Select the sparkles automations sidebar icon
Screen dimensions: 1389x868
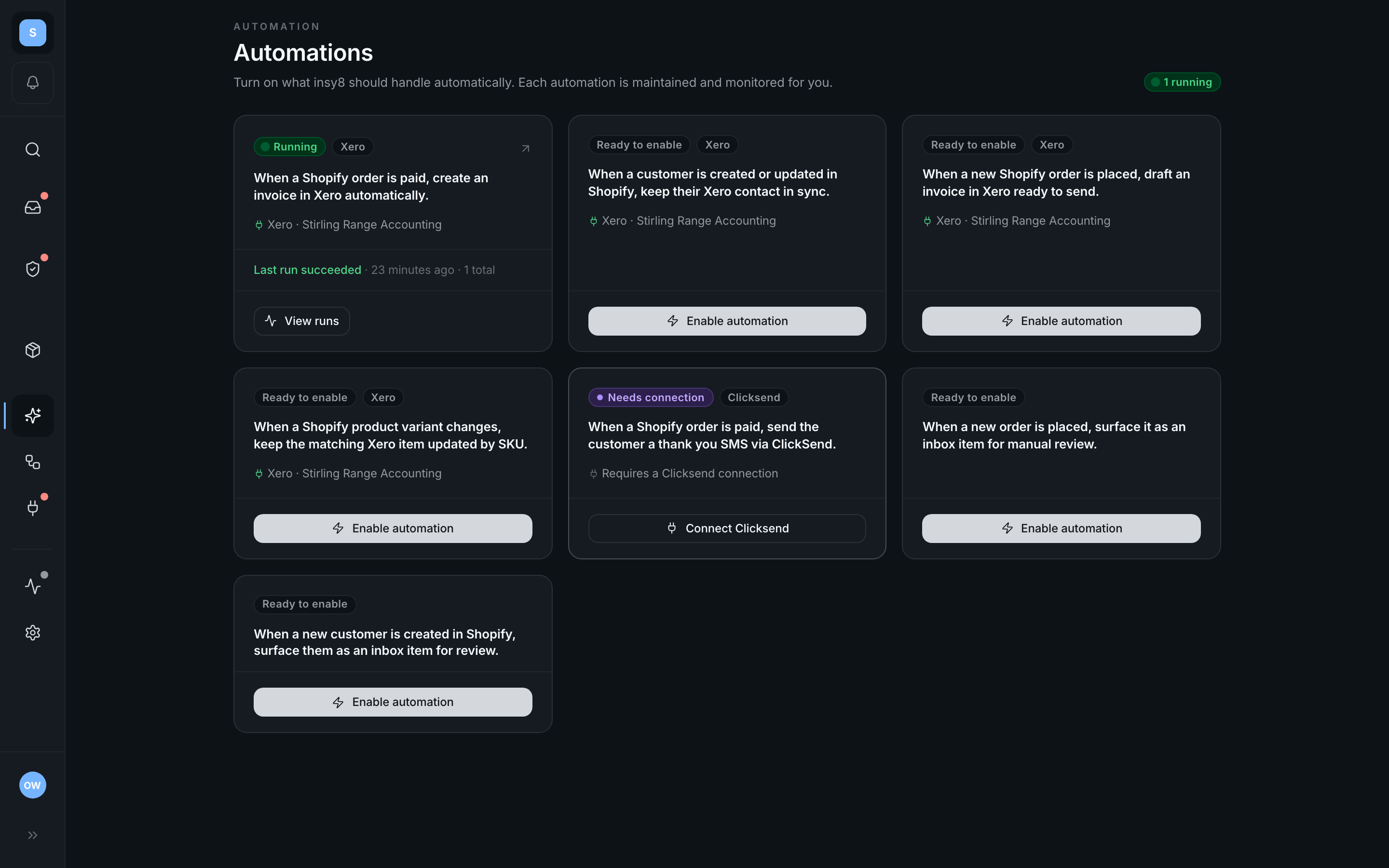click(33, 416)
